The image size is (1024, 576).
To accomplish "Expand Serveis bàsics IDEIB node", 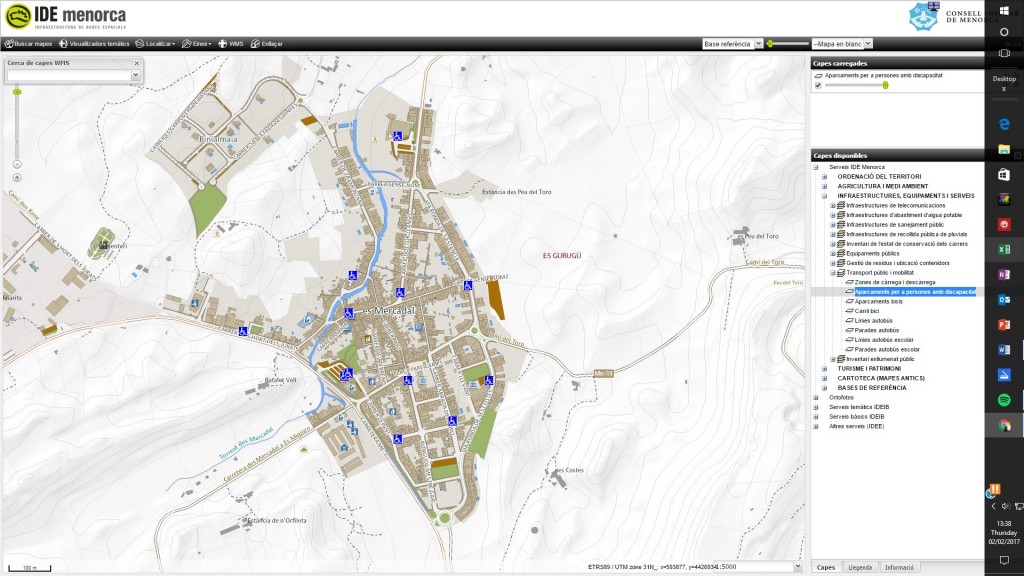I will point(816,417).
